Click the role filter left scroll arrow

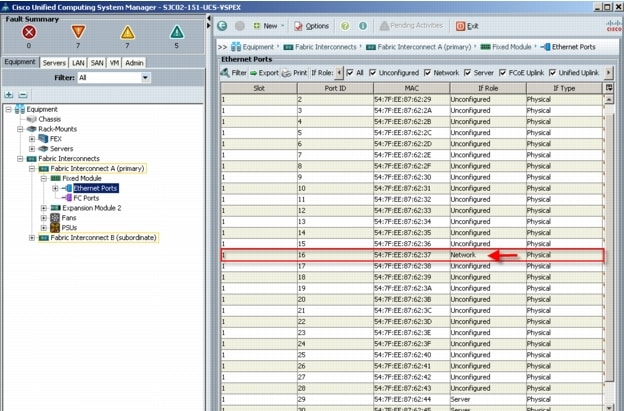pos(339,73)
